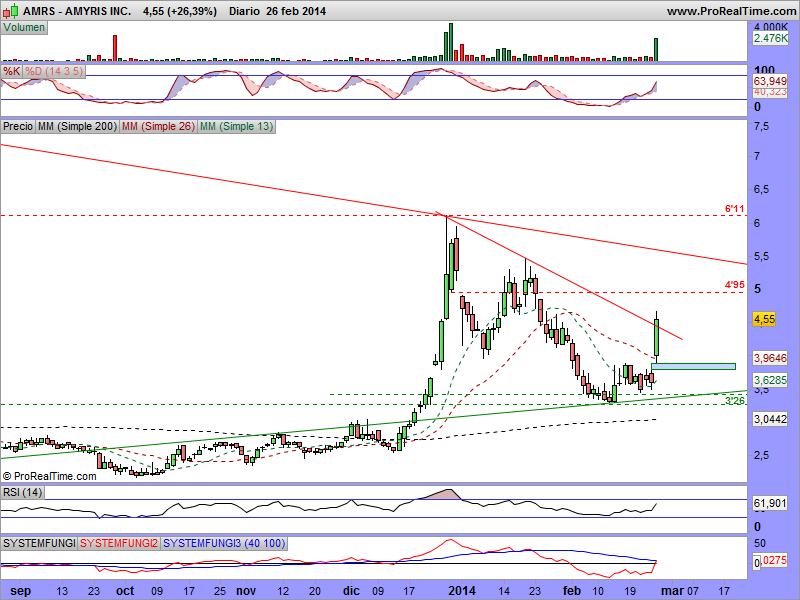Click the %K stochastic label
The width and height of the screenshot is (800, 600).
pyautogui.click(x=11, y=71)
